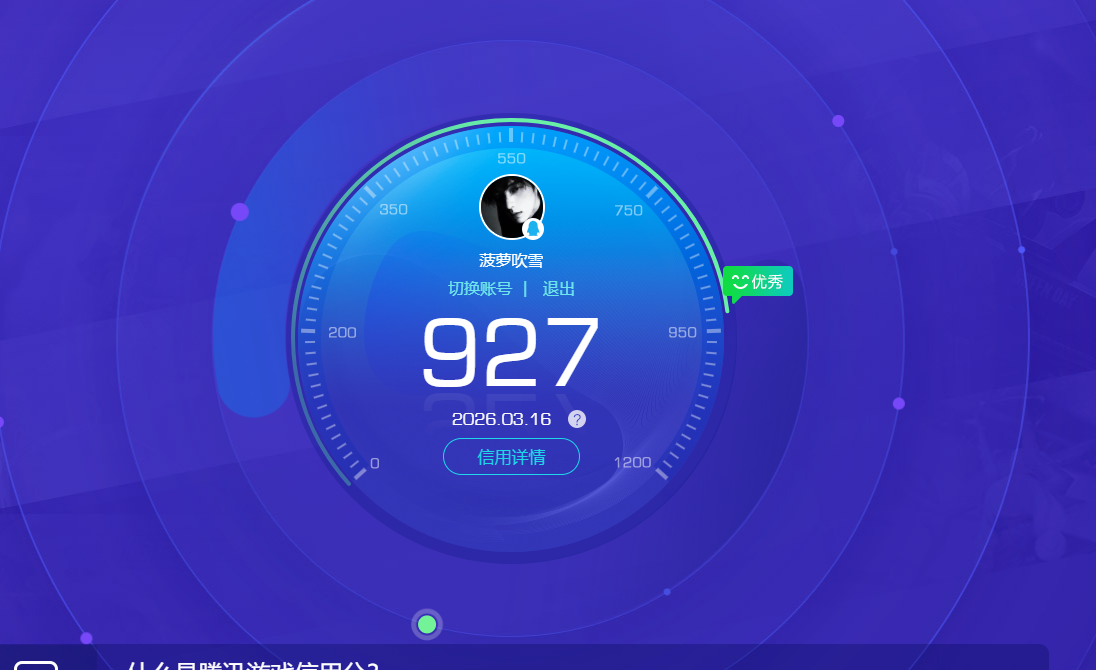Click the 550 mark atop the gauge
Screen dimensions: 1096x670
[x=511, y=158]
